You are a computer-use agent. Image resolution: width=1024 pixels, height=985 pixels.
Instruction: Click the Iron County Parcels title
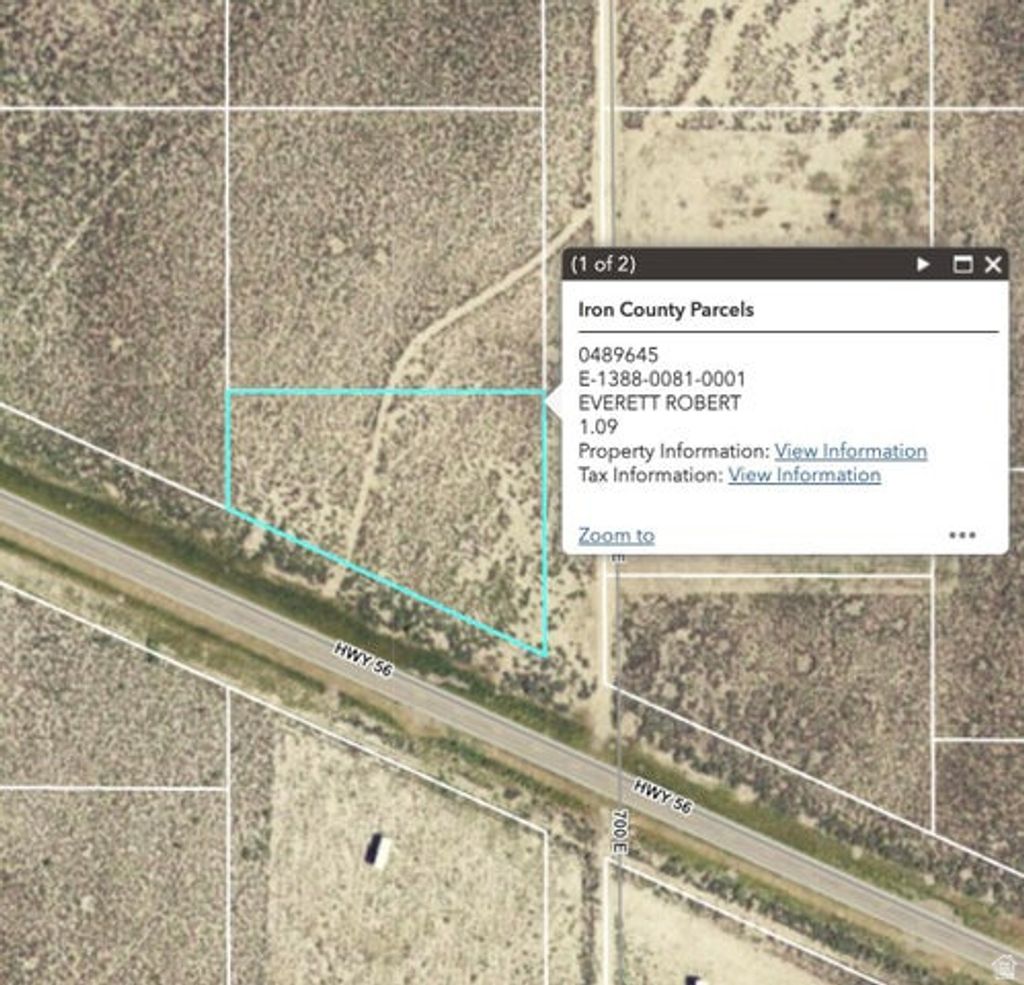(x=665, y=310)
